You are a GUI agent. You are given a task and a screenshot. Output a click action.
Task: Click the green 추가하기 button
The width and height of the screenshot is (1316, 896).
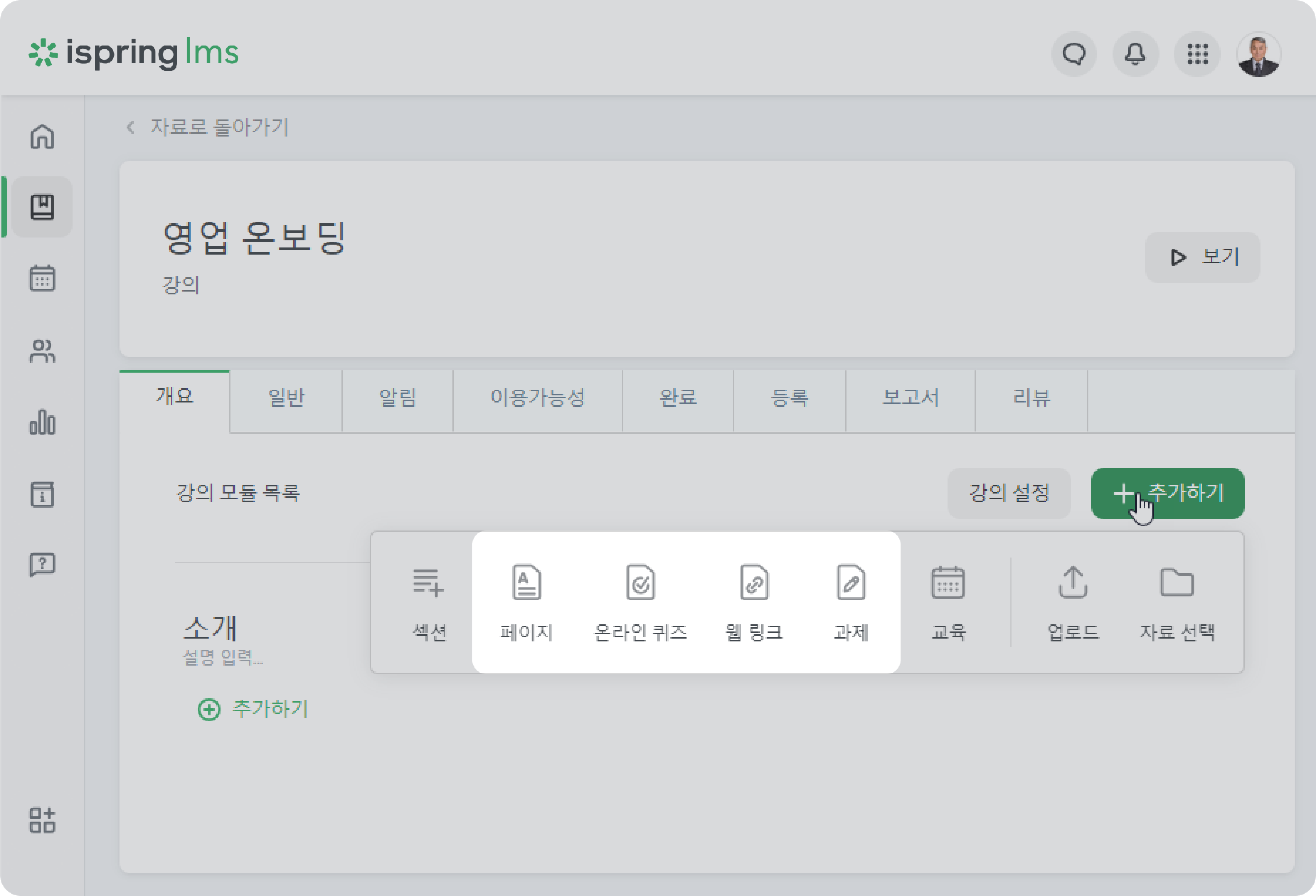[x=1167, y=493]
